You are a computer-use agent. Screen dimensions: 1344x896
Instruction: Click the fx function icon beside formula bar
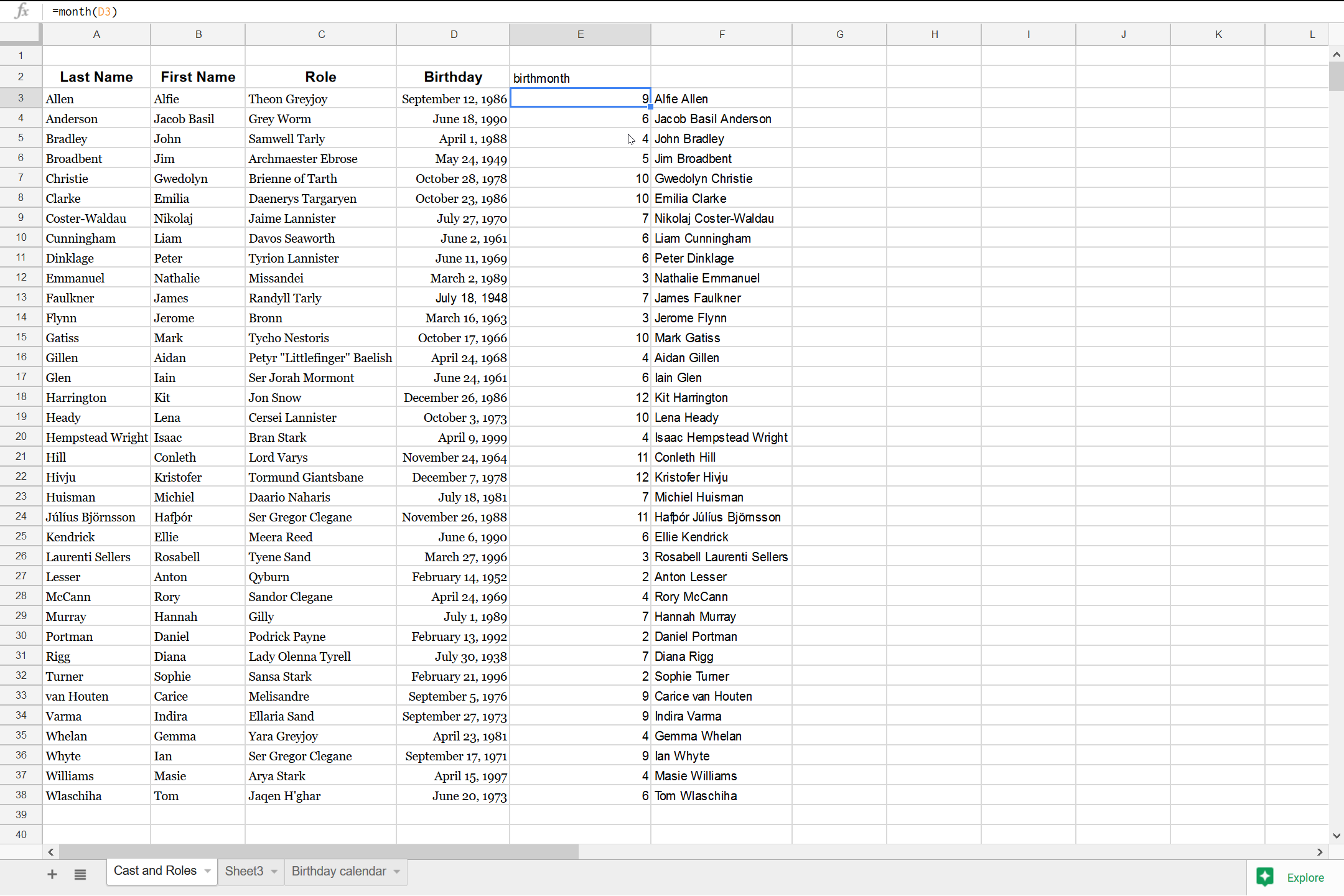[x=22, y=11]
